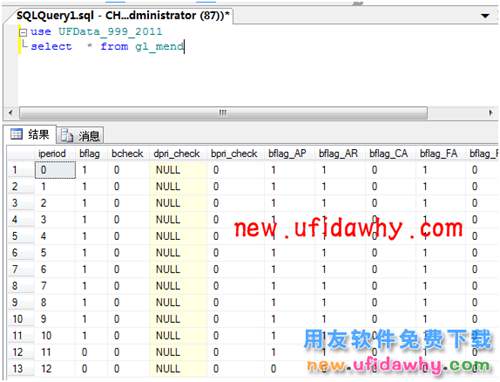The image size is (500, 382).
Task: Click the bflag_AR cell in row 8
Action: click(x=341, y=286)
